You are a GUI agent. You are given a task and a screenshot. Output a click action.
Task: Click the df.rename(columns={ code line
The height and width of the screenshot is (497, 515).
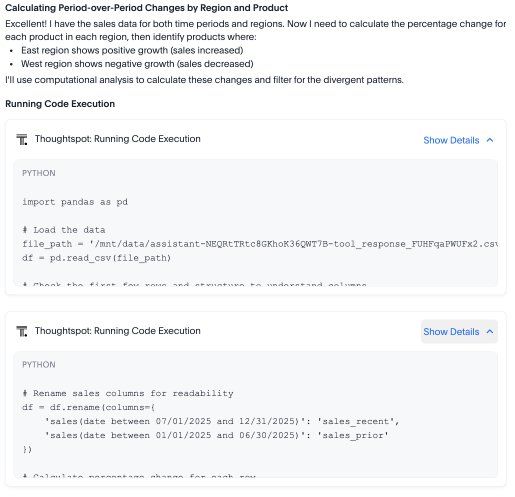coord(88,407)
